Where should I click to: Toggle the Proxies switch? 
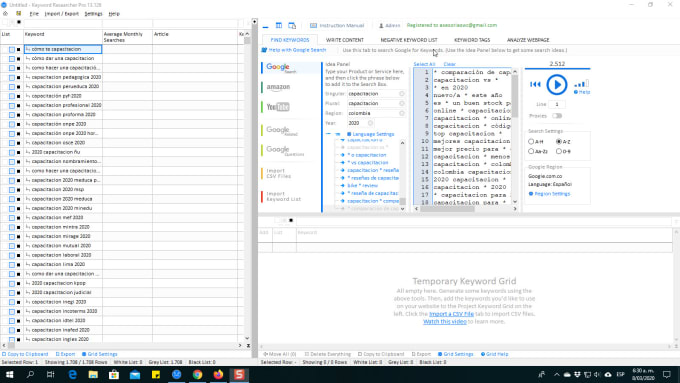pyautogui.click(x=557, y=116)
